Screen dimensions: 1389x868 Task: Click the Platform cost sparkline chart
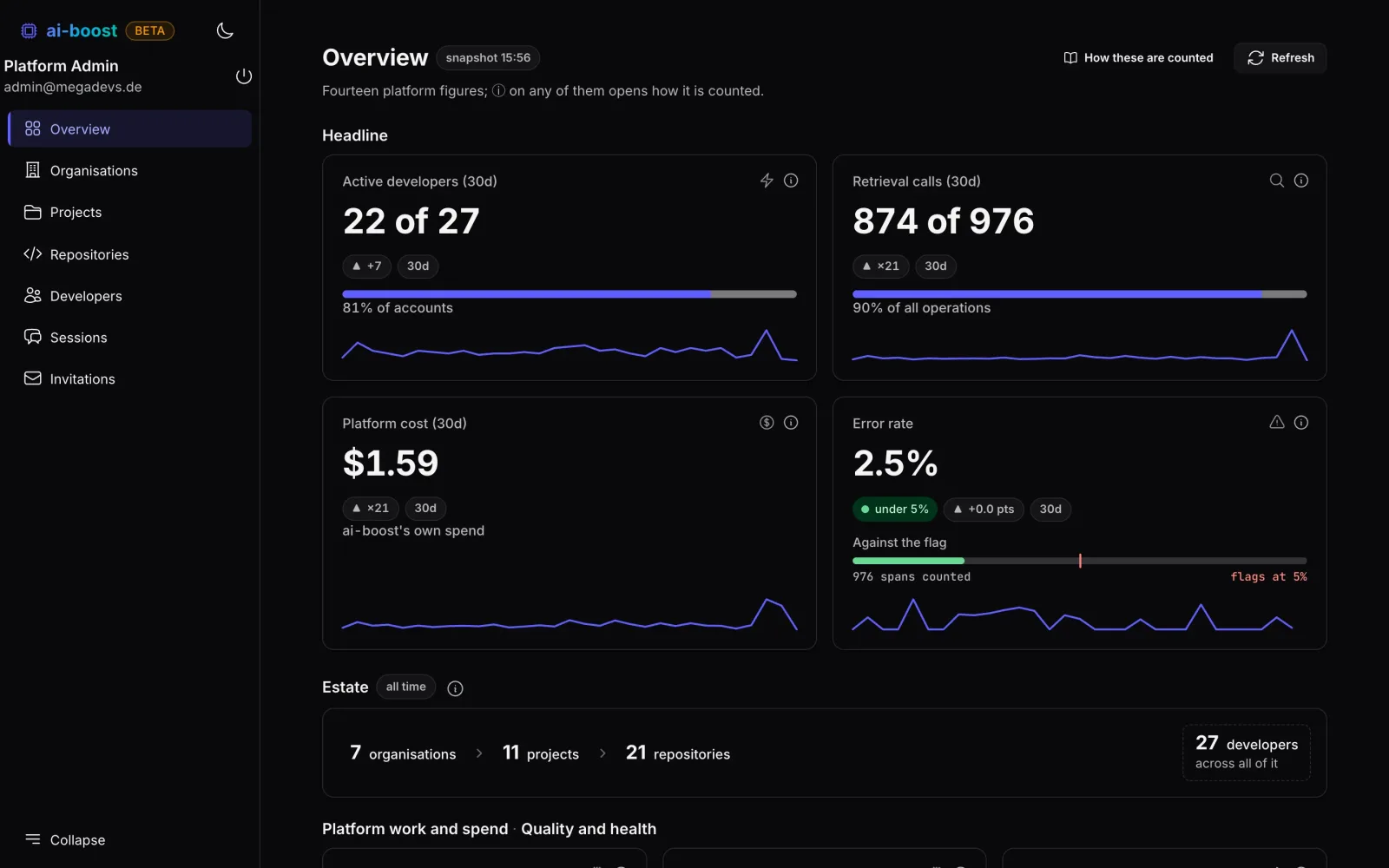569,614
